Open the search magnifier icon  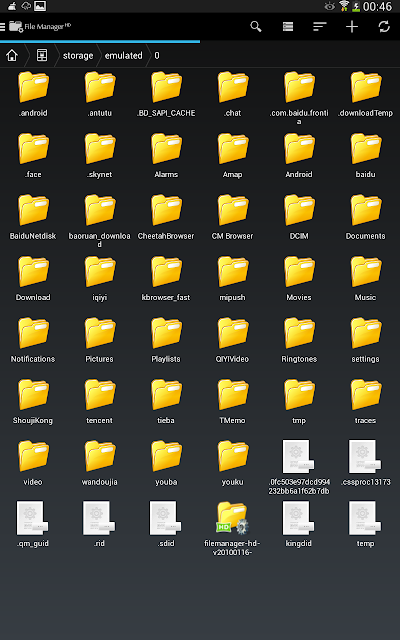[x=256, y=27]
